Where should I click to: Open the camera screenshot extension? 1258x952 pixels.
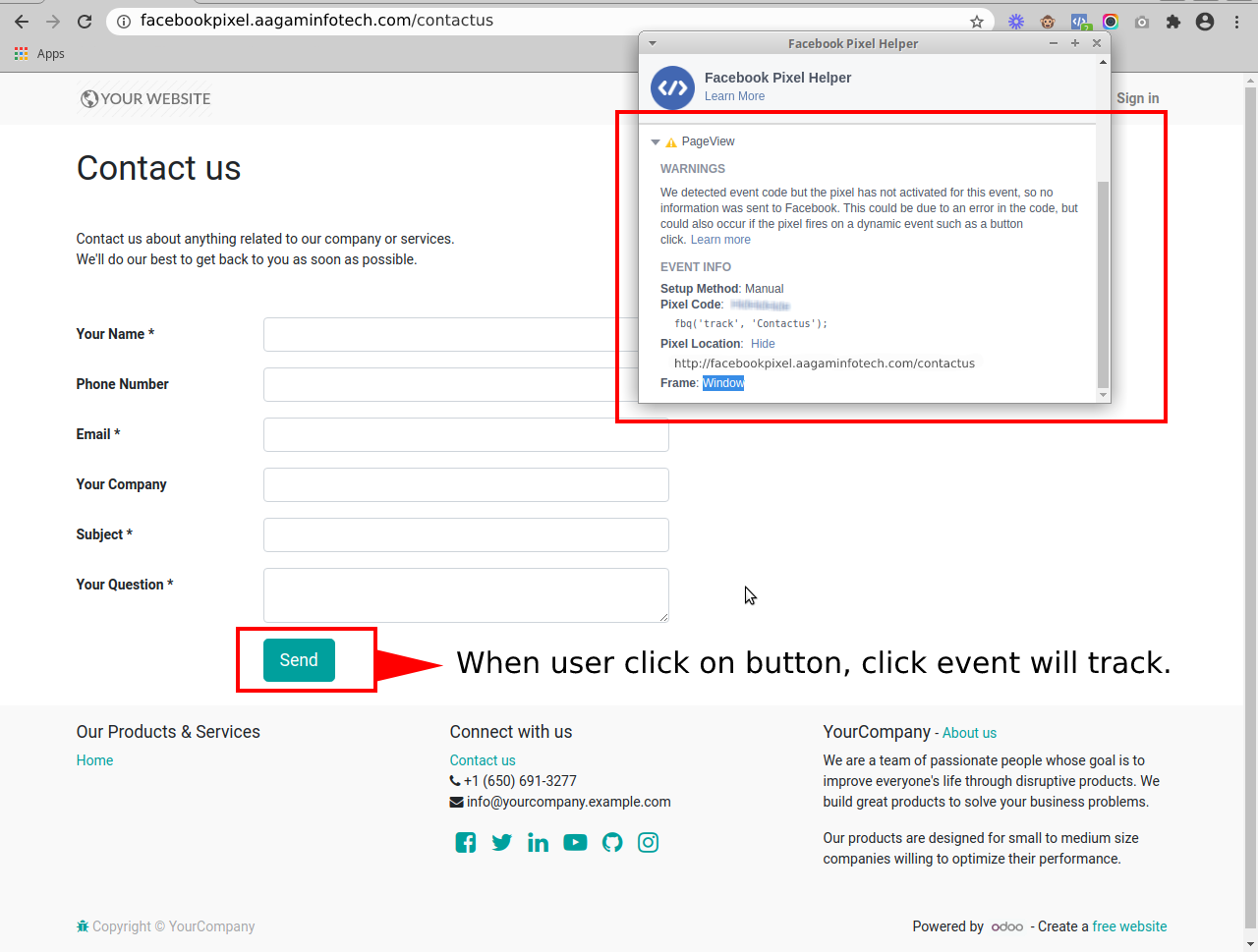click(1142, 22)
